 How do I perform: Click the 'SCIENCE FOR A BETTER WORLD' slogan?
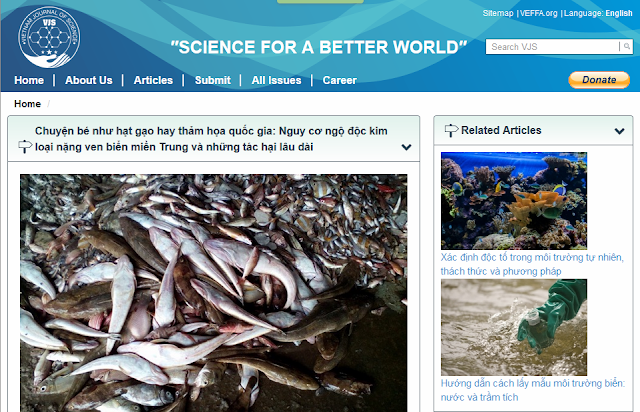(x=319, y=47)
